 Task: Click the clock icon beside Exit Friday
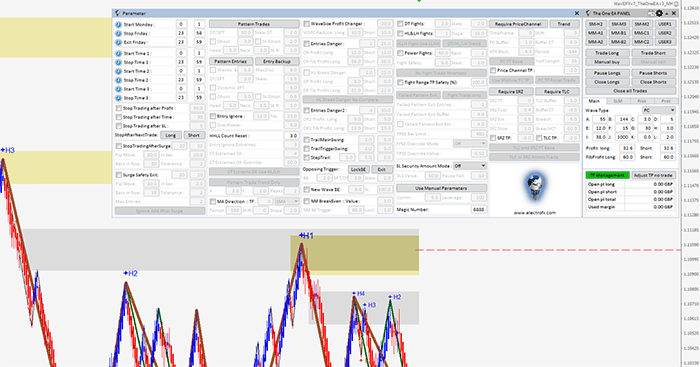118,42
